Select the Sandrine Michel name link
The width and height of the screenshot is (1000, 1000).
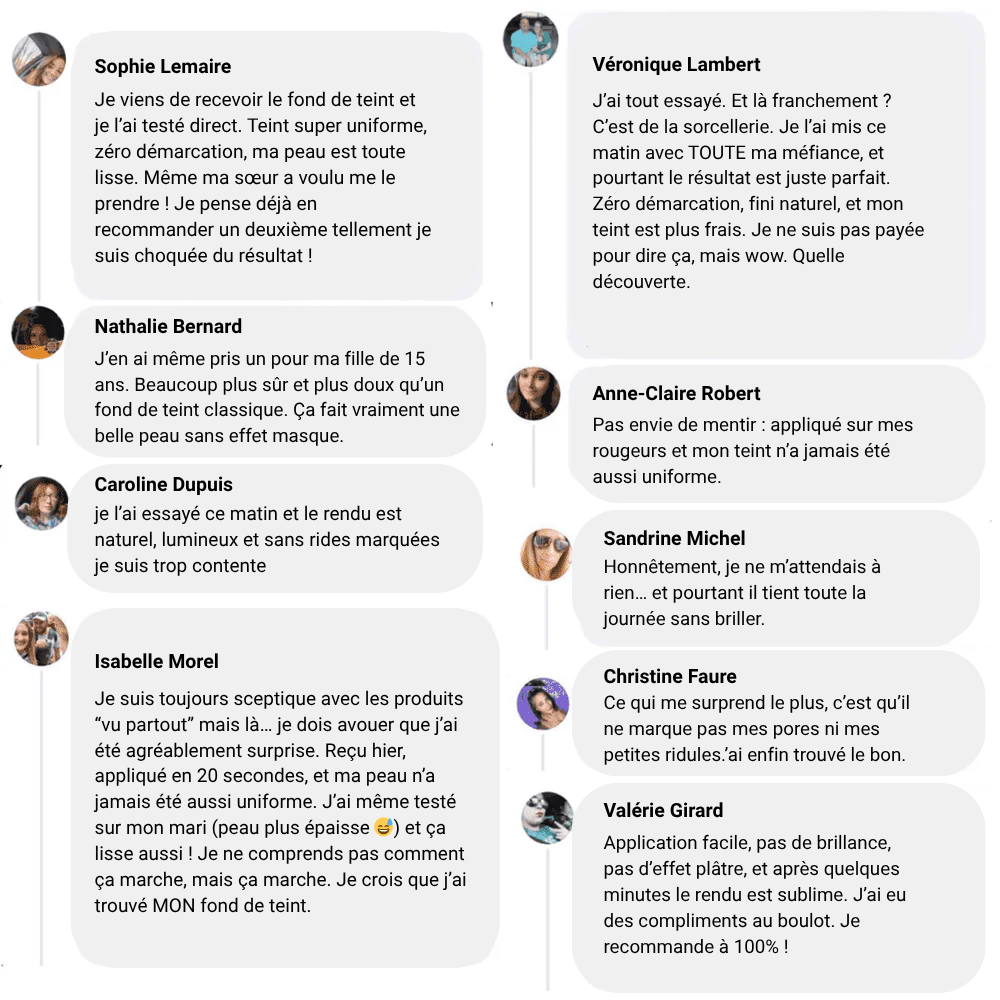[x=674, y=539]
